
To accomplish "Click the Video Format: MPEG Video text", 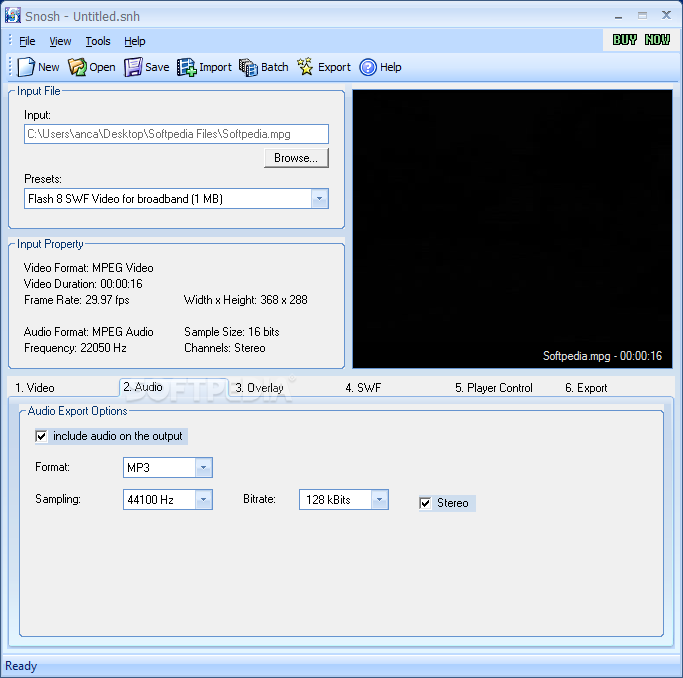I will pos(88,268).
